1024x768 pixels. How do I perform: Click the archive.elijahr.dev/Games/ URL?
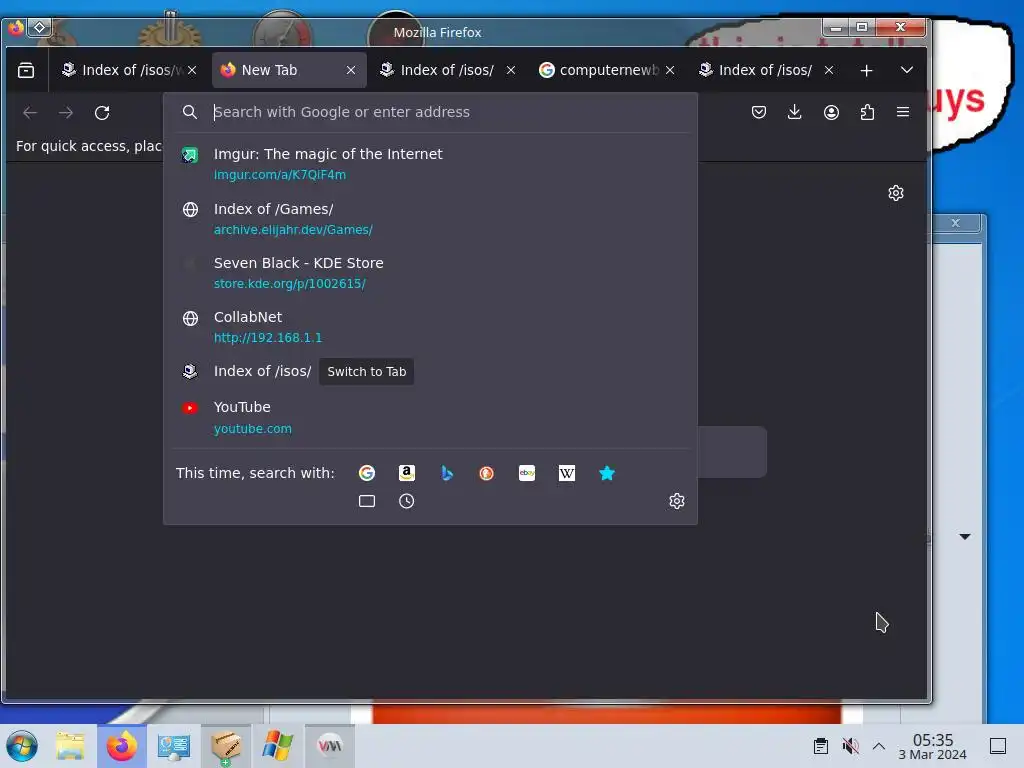click(293, 230)
